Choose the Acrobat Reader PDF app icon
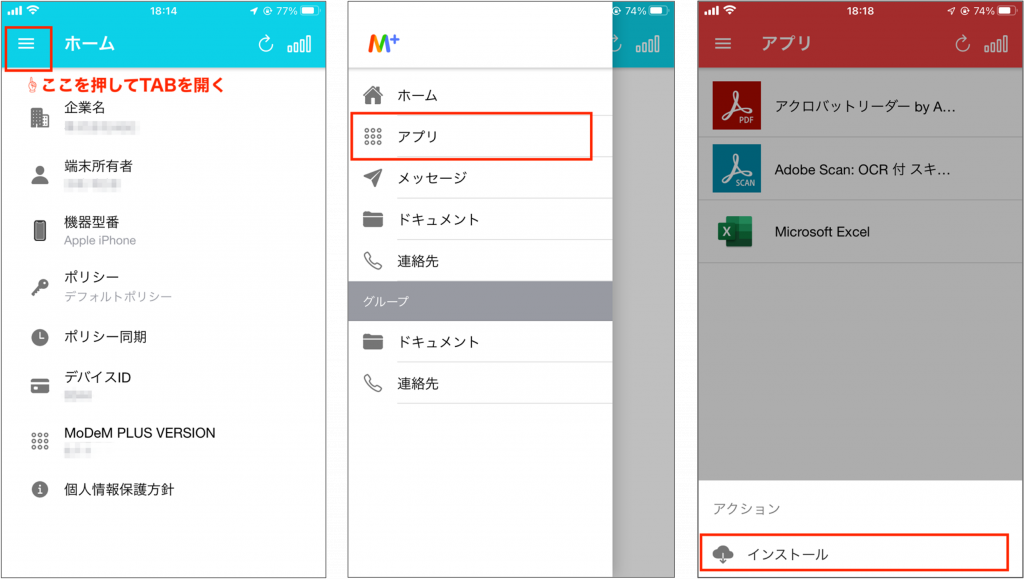Image resolution: width=1024 pixels, height=579 pixels. 736,106
